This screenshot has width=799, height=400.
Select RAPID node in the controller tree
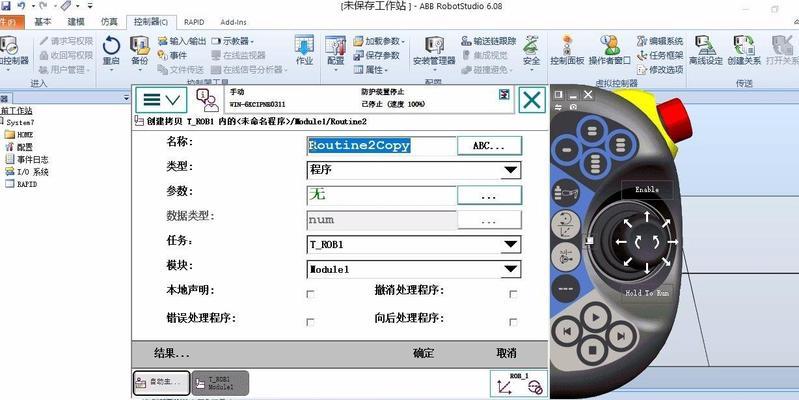[20, 184]
